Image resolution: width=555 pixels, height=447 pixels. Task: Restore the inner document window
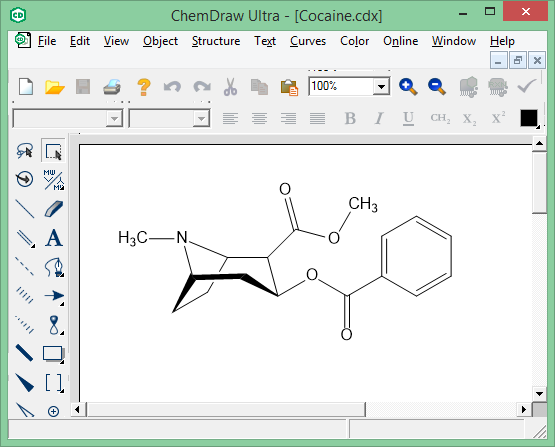click(x=518, y=61)
